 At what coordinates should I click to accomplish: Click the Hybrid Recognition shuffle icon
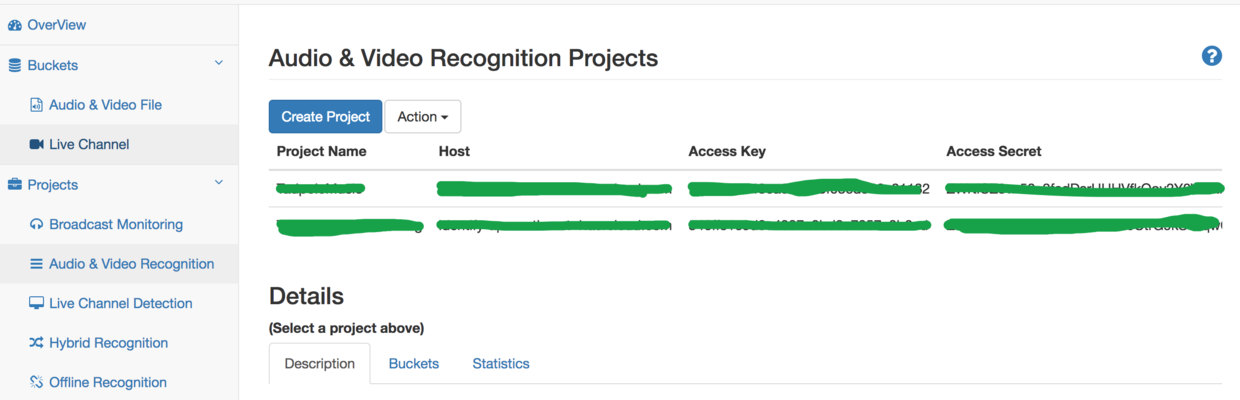(36, 343)
